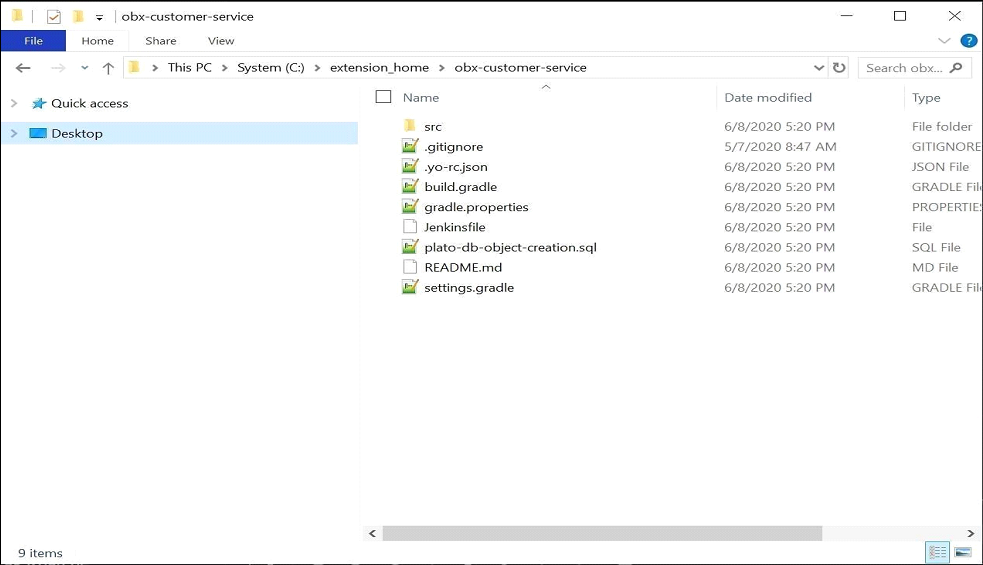Click the README.md file icon
This screenshot has width=983, height=565.
point(410,267)
